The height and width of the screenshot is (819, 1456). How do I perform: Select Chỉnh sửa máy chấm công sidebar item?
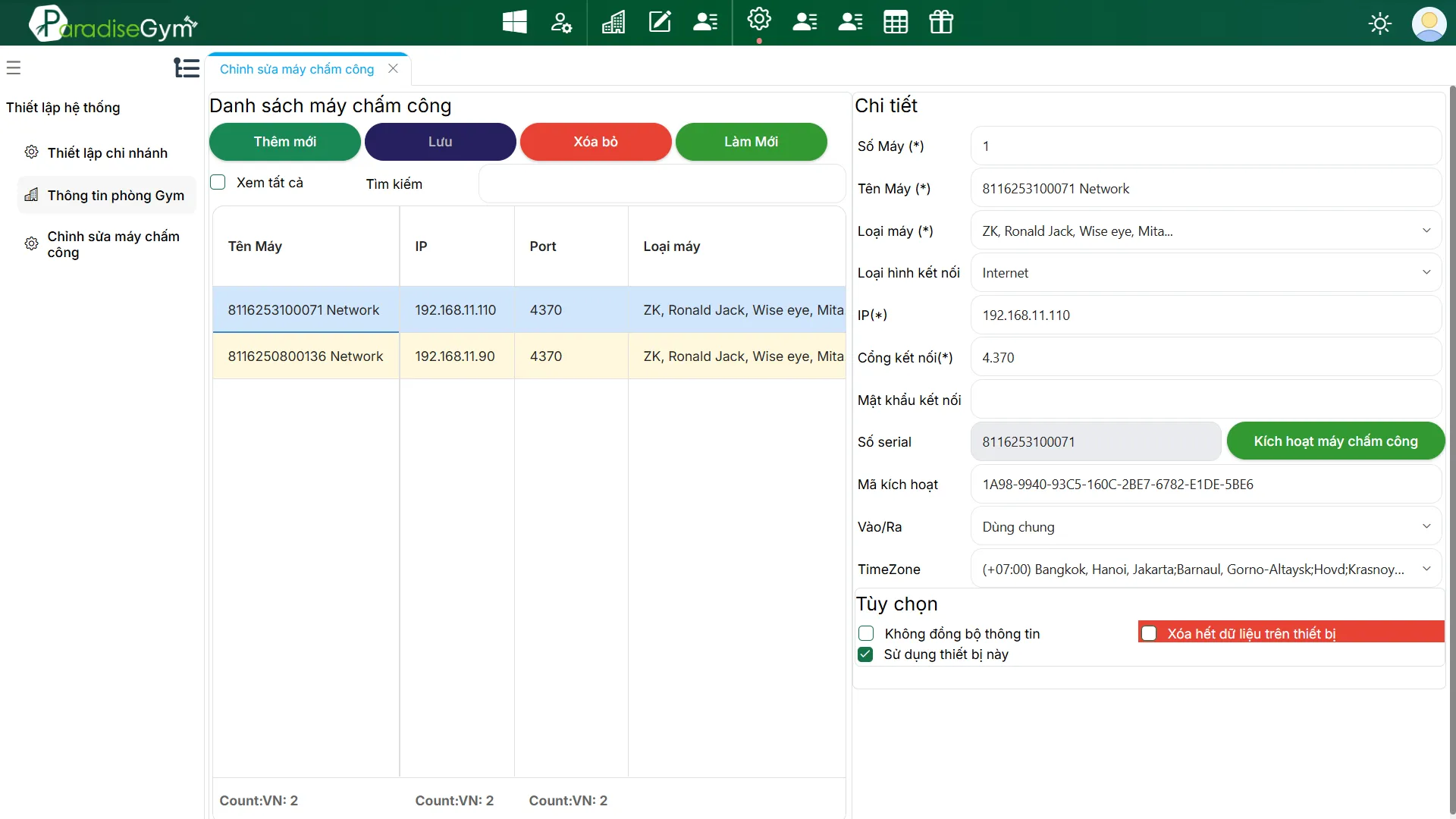tap(106, 244)
